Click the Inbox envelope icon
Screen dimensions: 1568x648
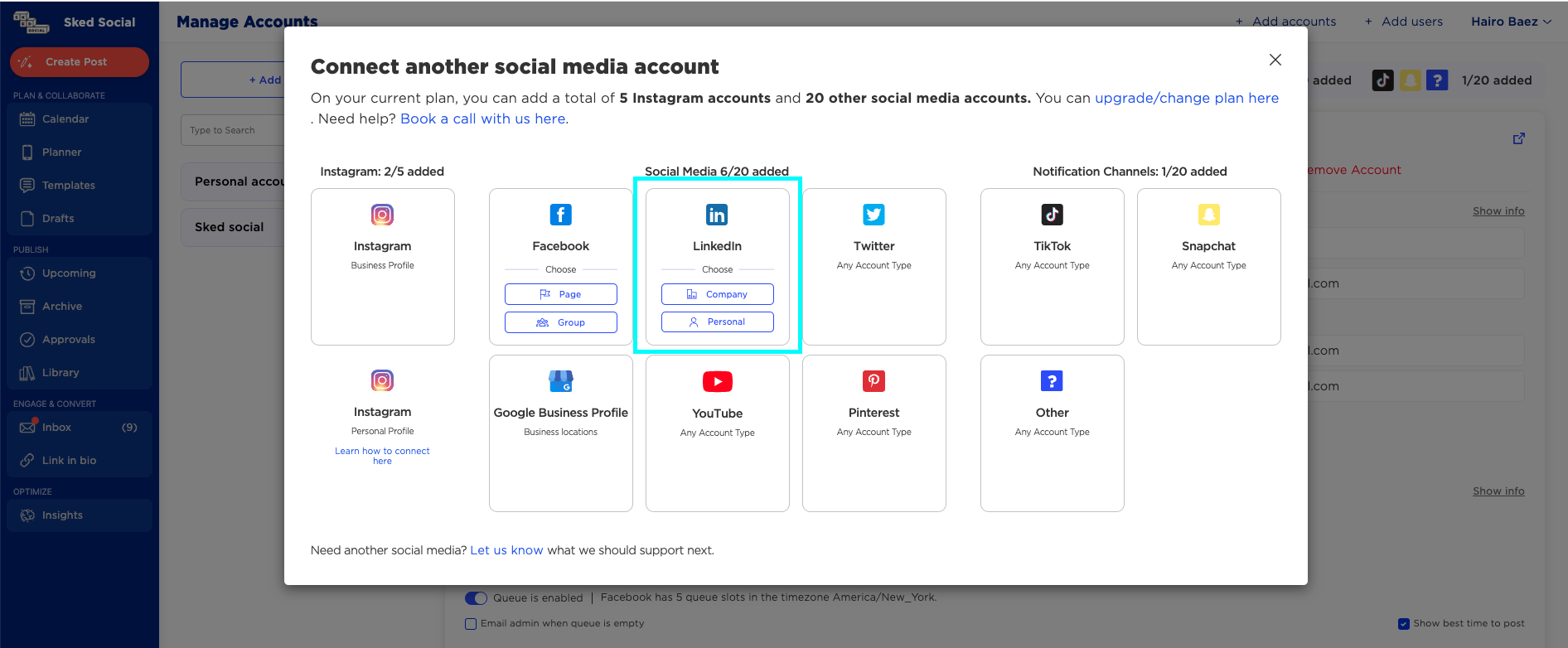coord(27,428)
